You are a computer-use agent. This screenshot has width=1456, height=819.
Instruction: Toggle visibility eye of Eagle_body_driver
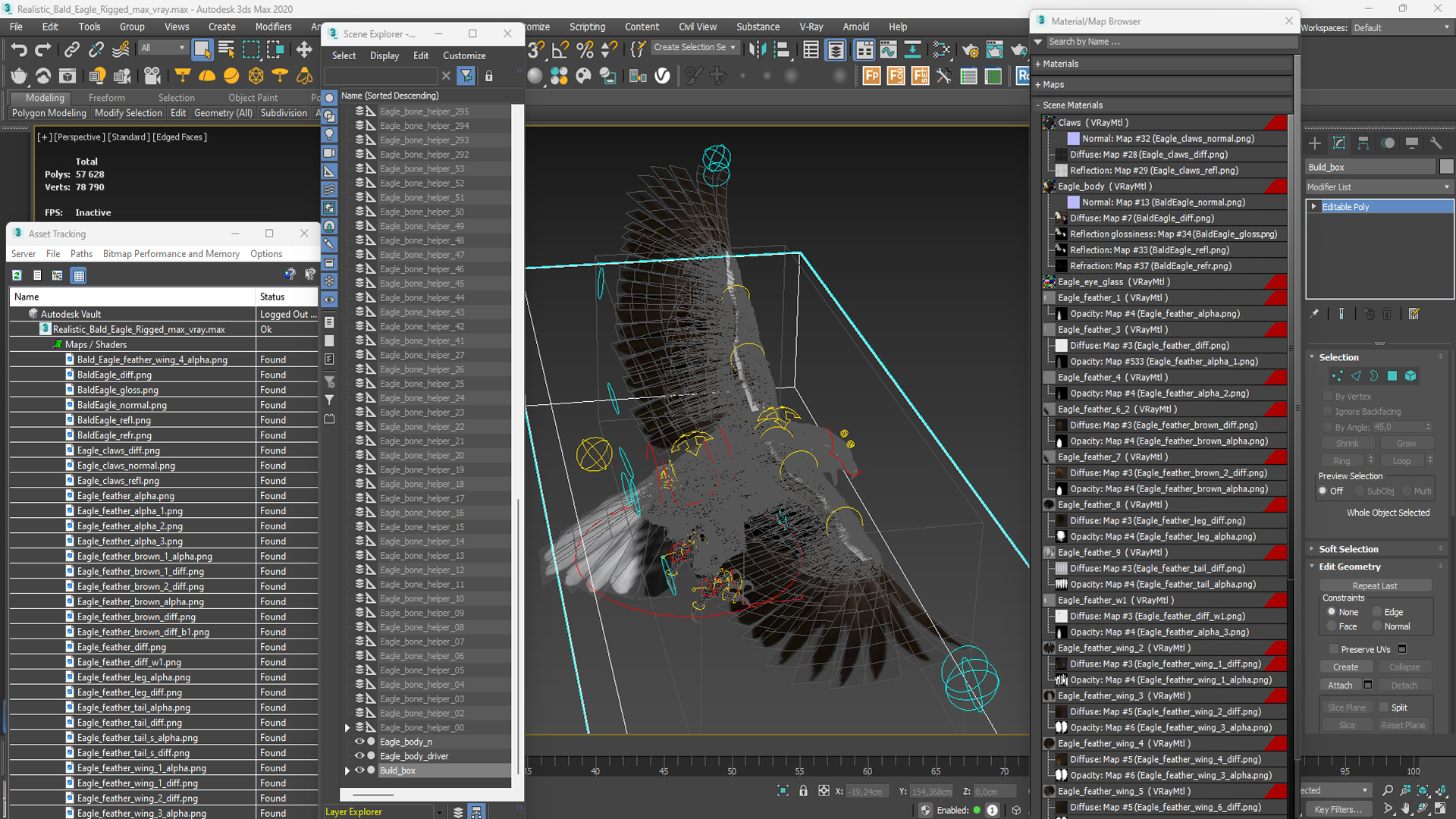359,756
